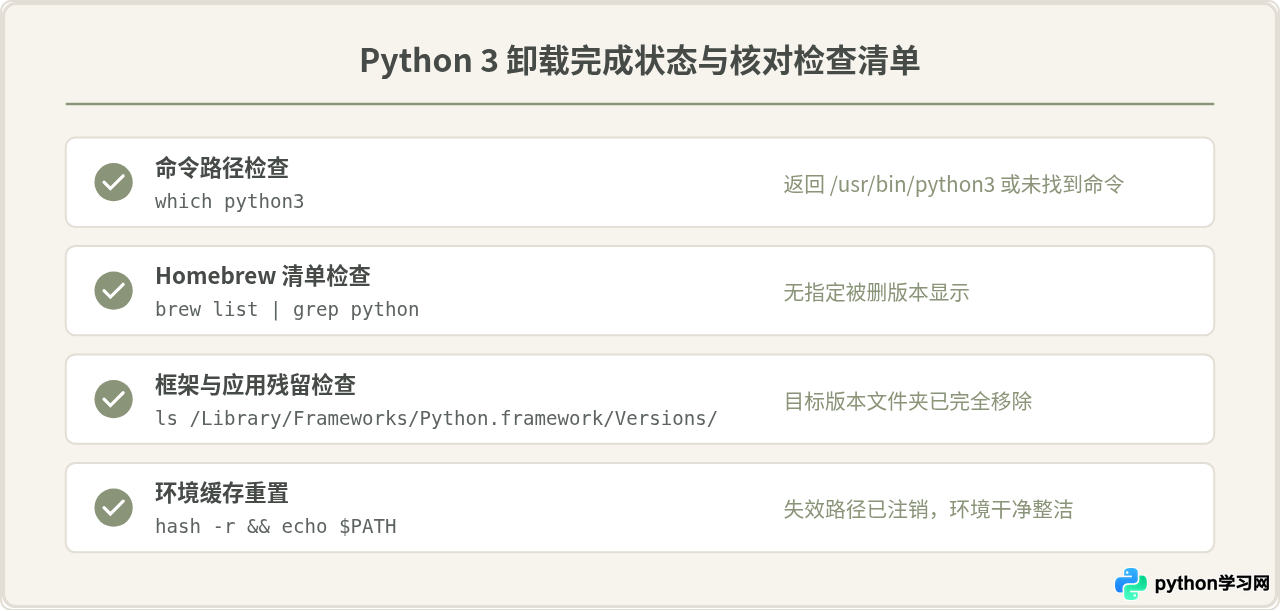Screen dimensions: 1280x611
Task: Click the checkmark icon beside Homebrew 清单检查
Action: (x=114, y=291)
